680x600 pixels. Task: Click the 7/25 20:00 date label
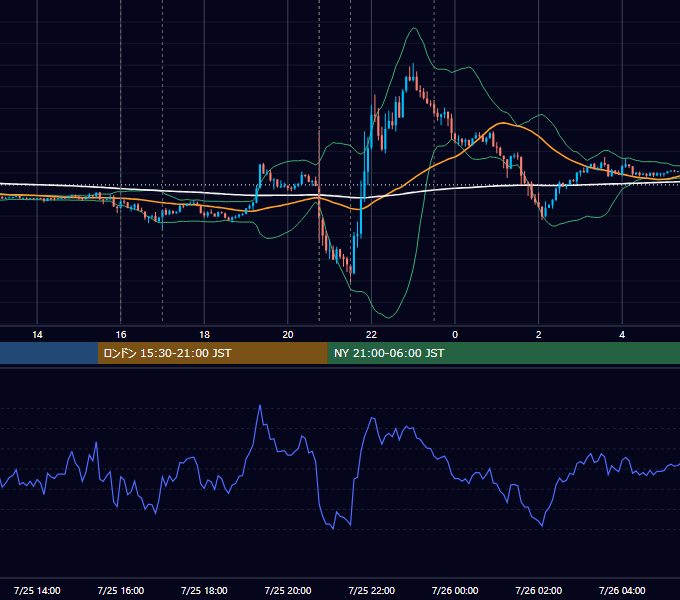[x=288, y=590]
